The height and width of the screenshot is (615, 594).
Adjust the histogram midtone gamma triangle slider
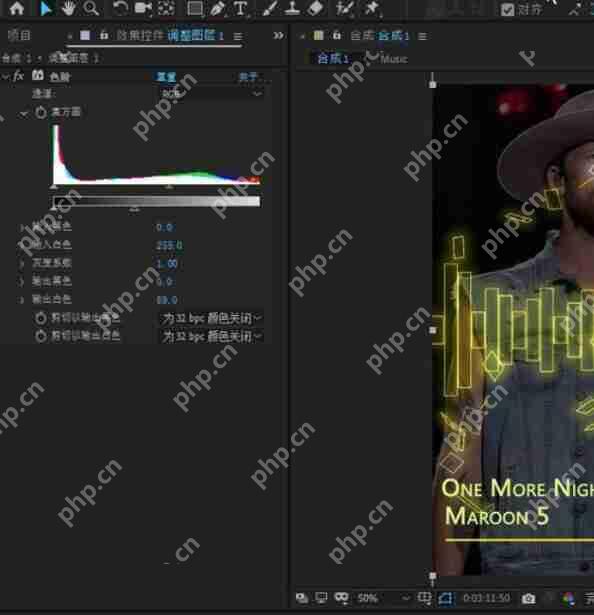[169, 187]
